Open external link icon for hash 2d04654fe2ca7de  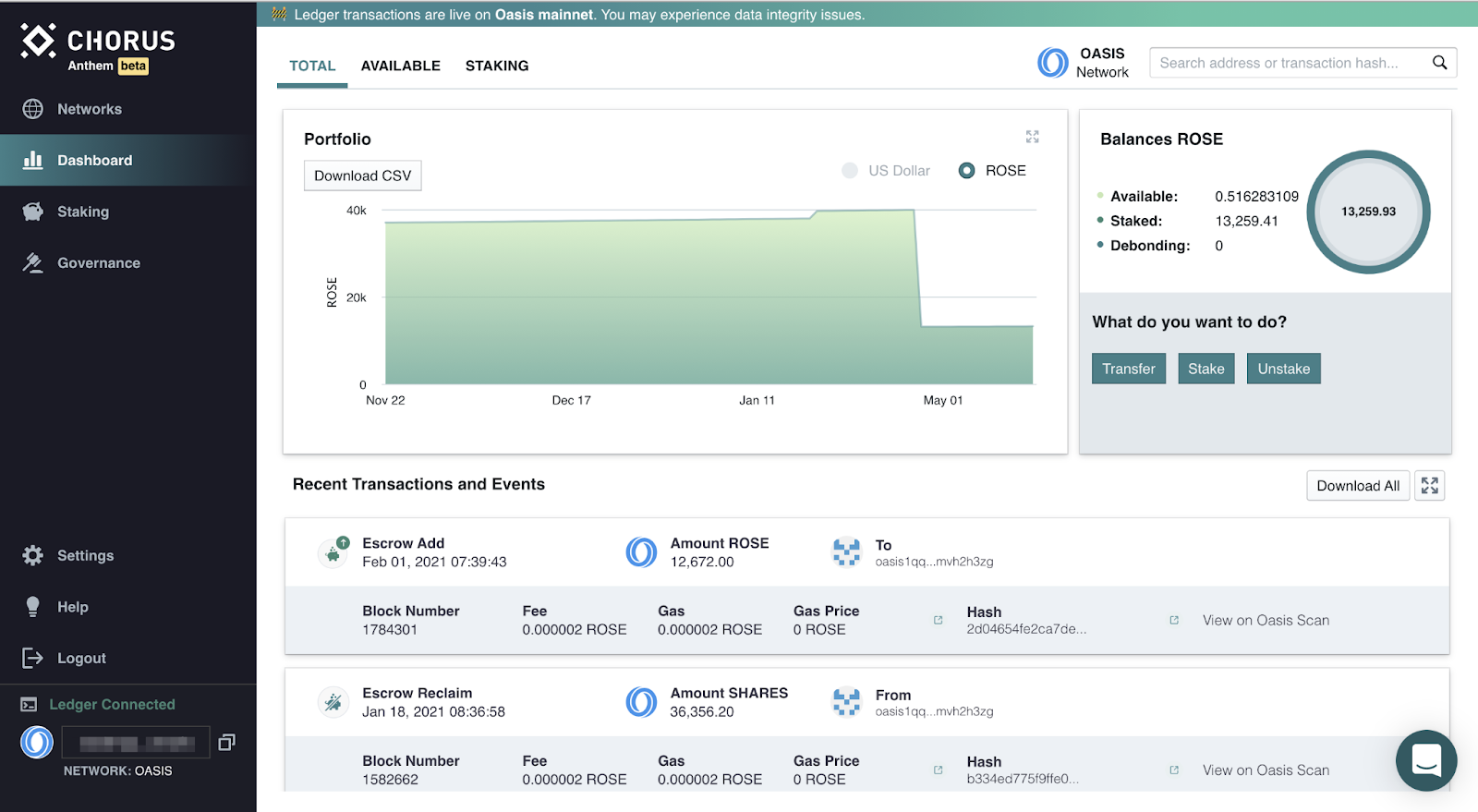pyautogui.click(x=939, y=620)
